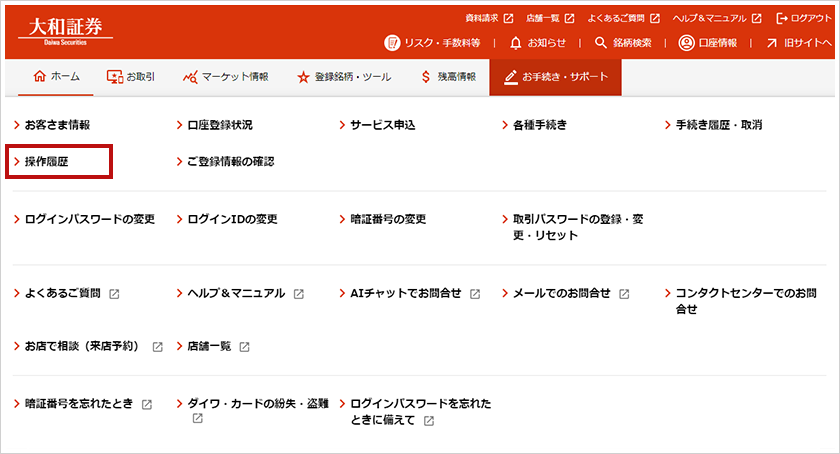Click external icon beside 店舗一覧 in menu
Image resolution: width=840 pixels, height=454 pixels.
tap(244, 347)
